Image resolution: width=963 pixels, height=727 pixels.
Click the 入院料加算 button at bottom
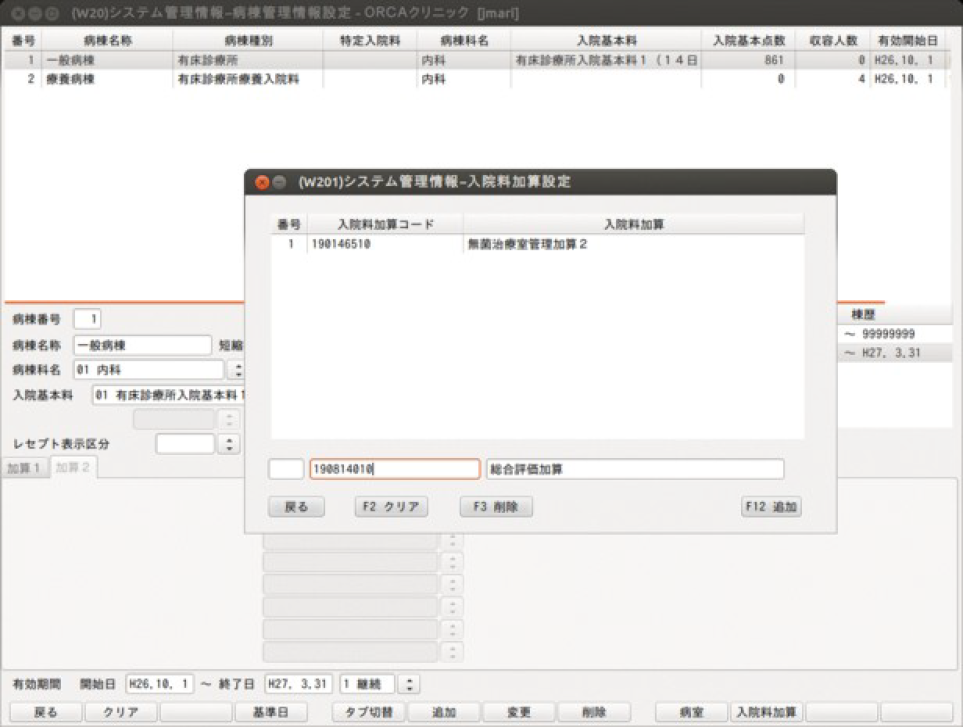[765, 713]
